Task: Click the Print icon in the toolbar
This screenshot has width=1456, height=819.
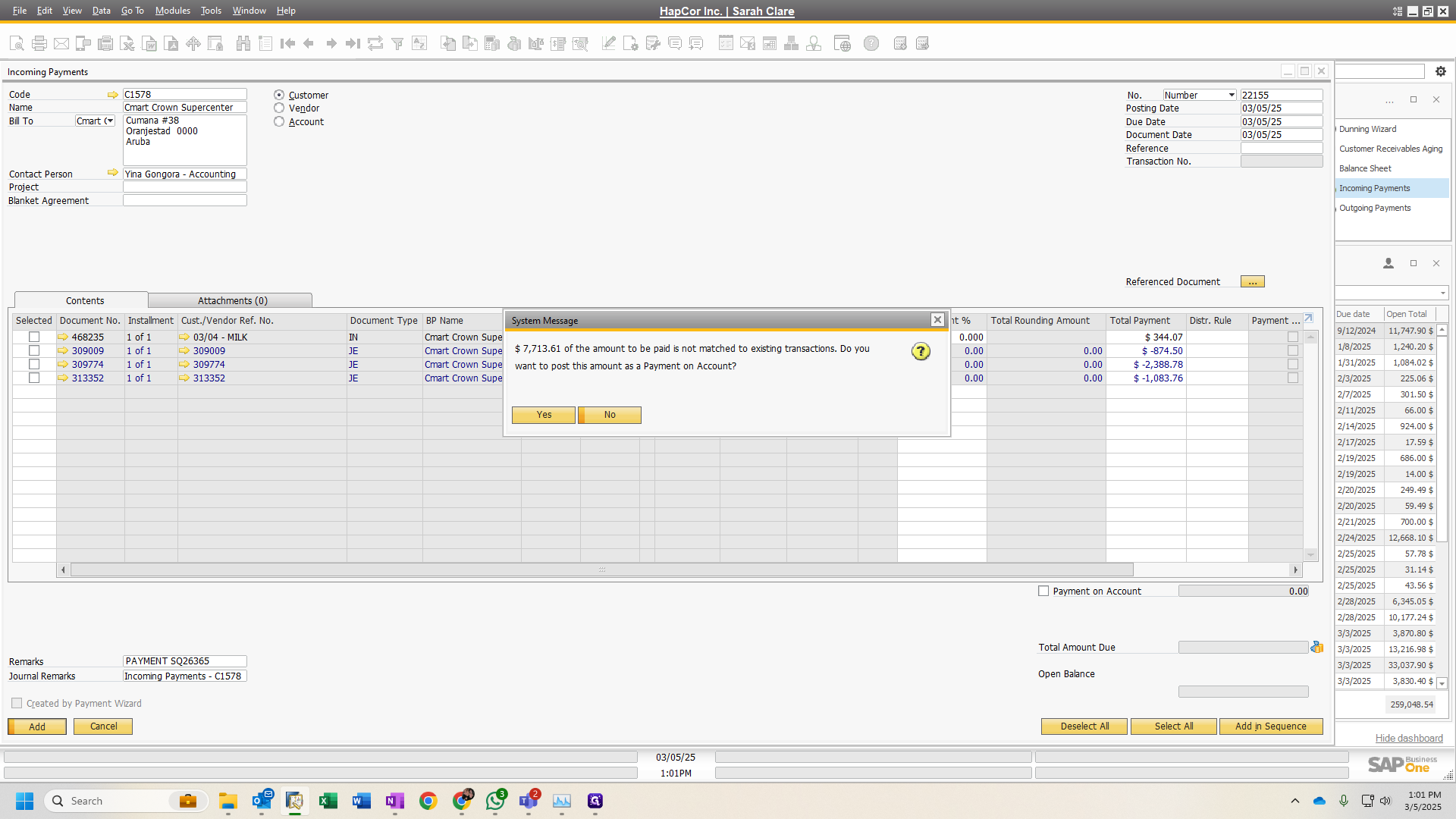Action: pyautogui.click(x=39, y=43)
